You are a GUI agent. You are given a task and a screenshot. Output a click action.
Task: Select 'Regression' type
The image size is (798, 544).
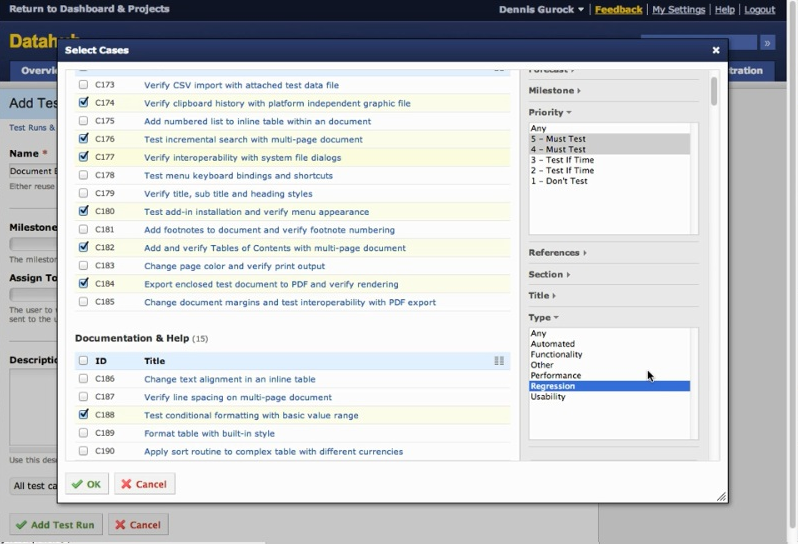610,386
